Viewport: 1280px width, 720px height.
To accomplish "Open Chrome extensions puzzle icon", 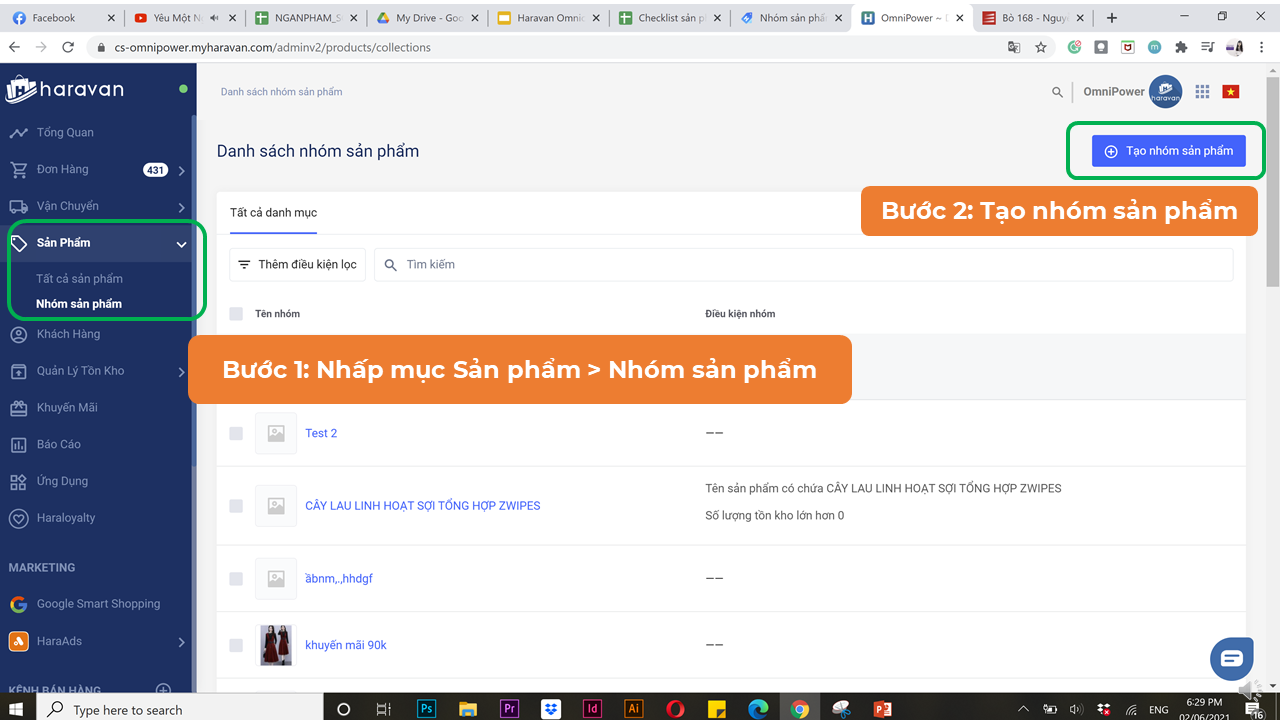I will pyautogui.click(x=1181, y=47).
